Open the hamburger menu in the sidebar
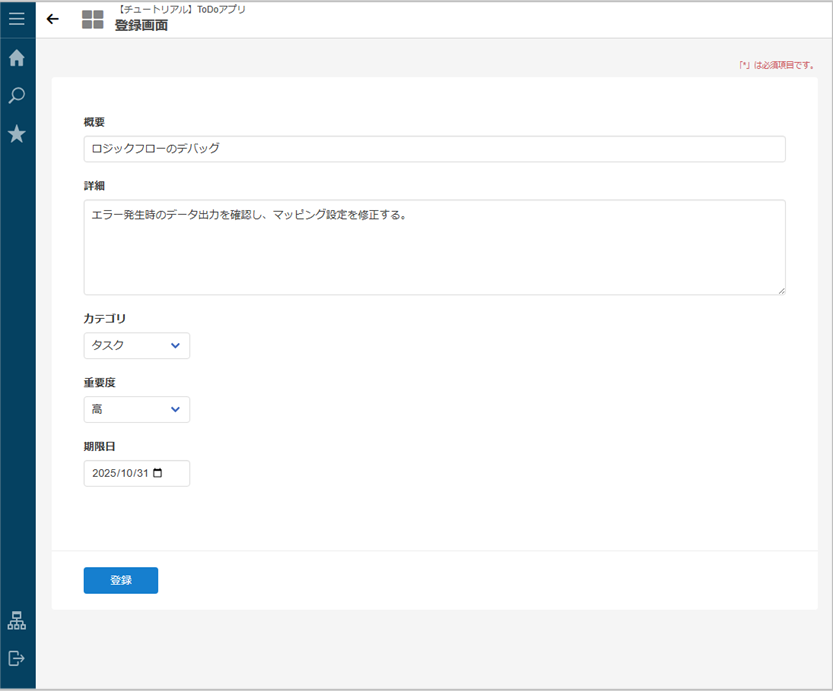833x691 pixels. click(17, 19)
